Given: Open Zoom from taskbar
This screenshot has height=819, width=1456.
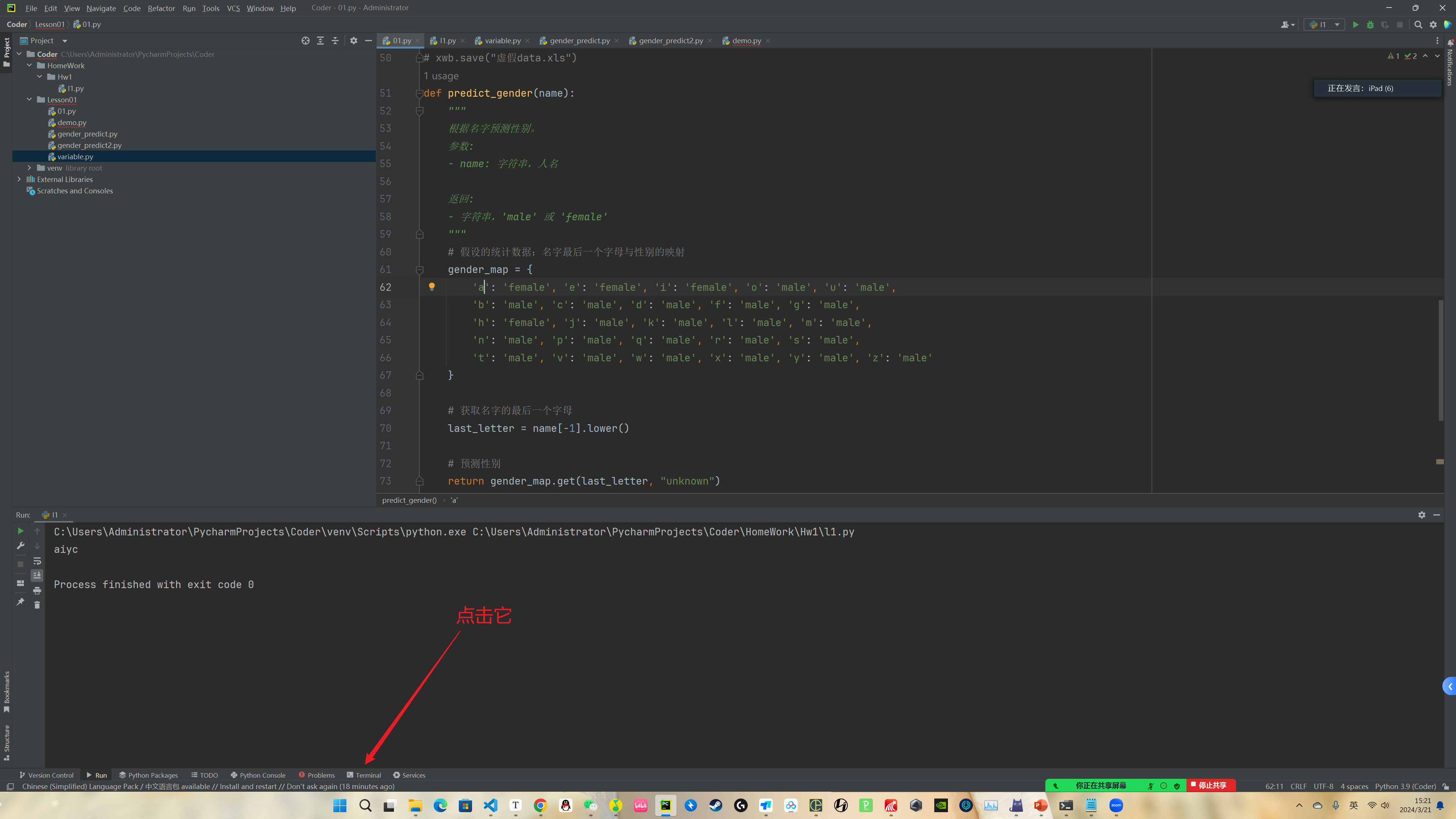Looking at the screenshot, I should 1116,805.
